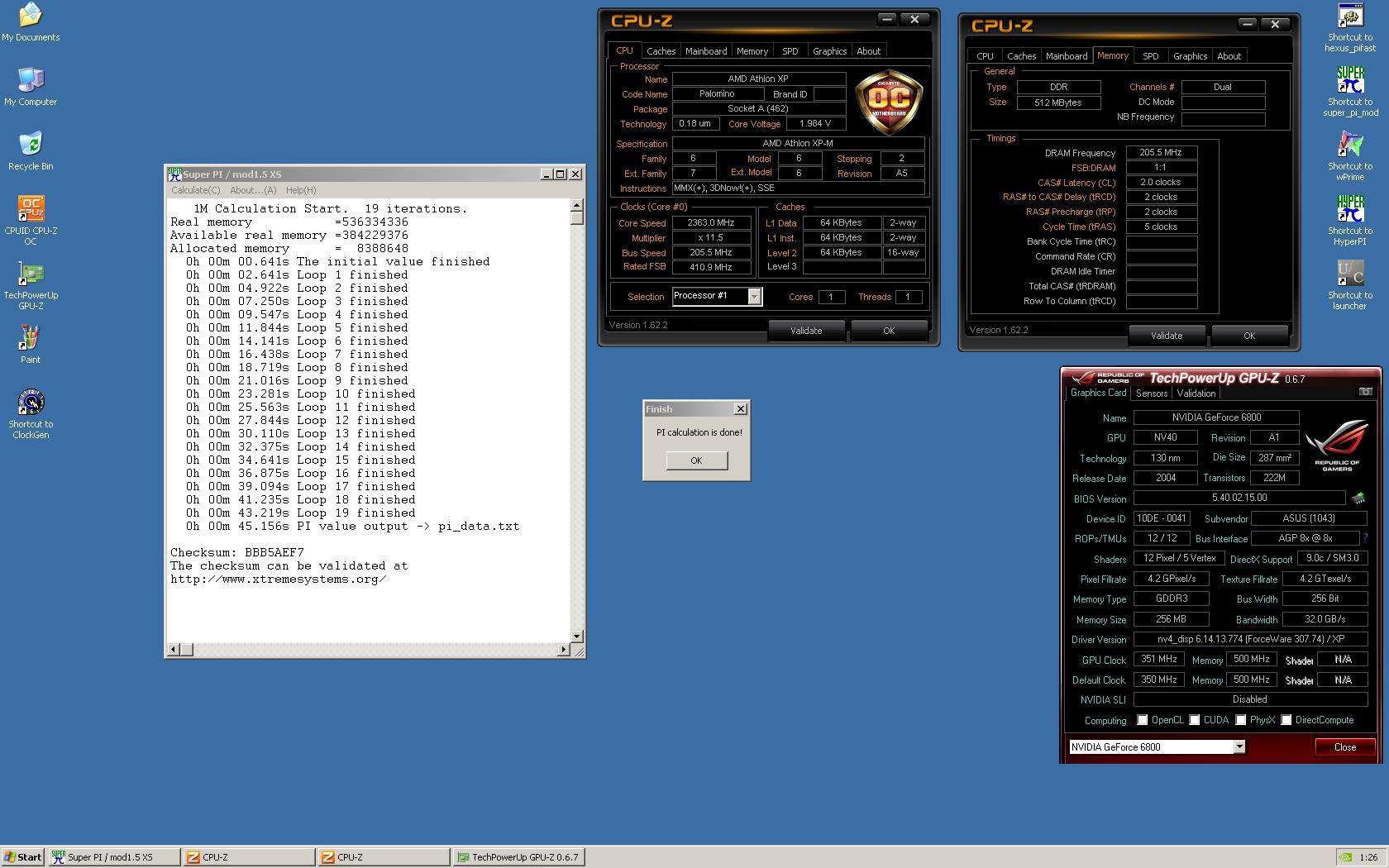Toggle DirectCompute checkbox in GPU-Z
Viewport: 1389px width, 868px height.
[x=1286, y=720]
